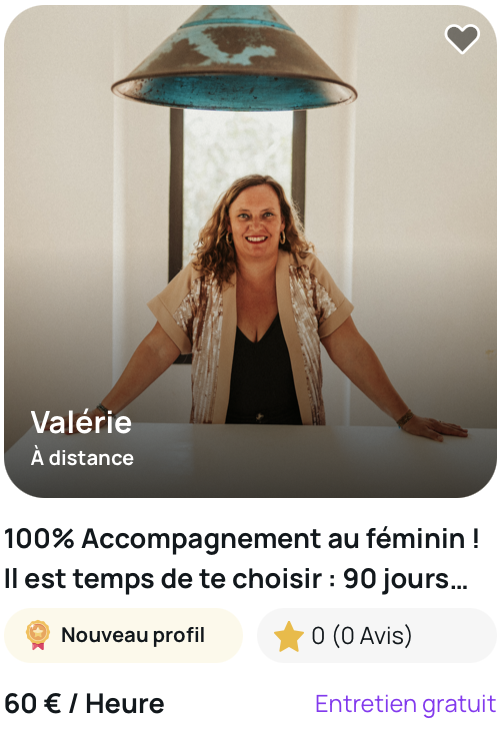The width and height of the screenshot is (502, 738).
Task: Click the word gratuit in the purple link
Action: tap(459, 705)
